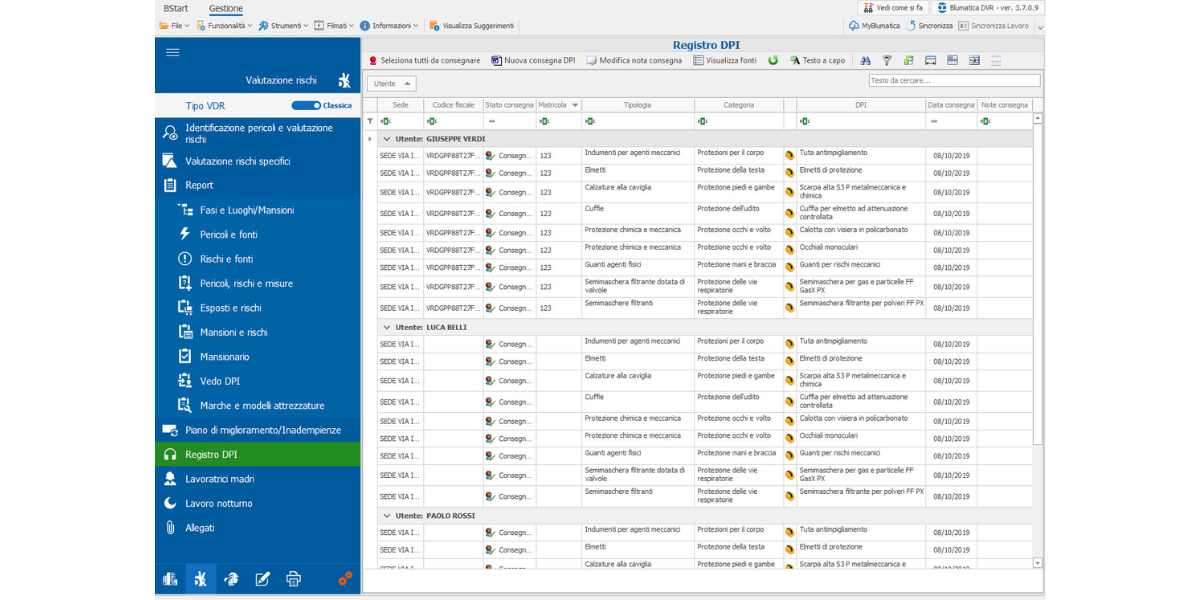This screenshot has height=600, width=1200.
Task: Click the binoculars search icon
Action: coord(866,61)
